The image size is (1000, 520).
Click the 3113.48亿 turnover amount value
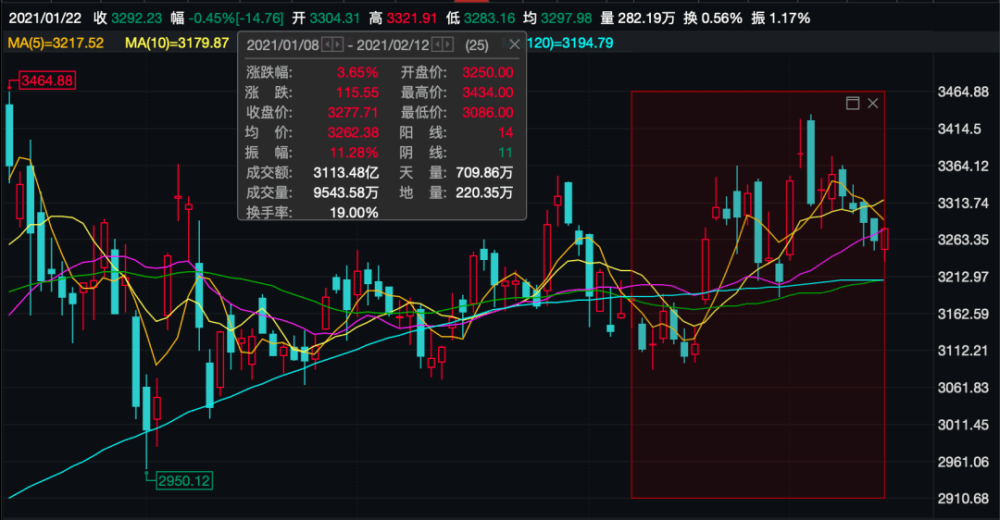[346, 173]
